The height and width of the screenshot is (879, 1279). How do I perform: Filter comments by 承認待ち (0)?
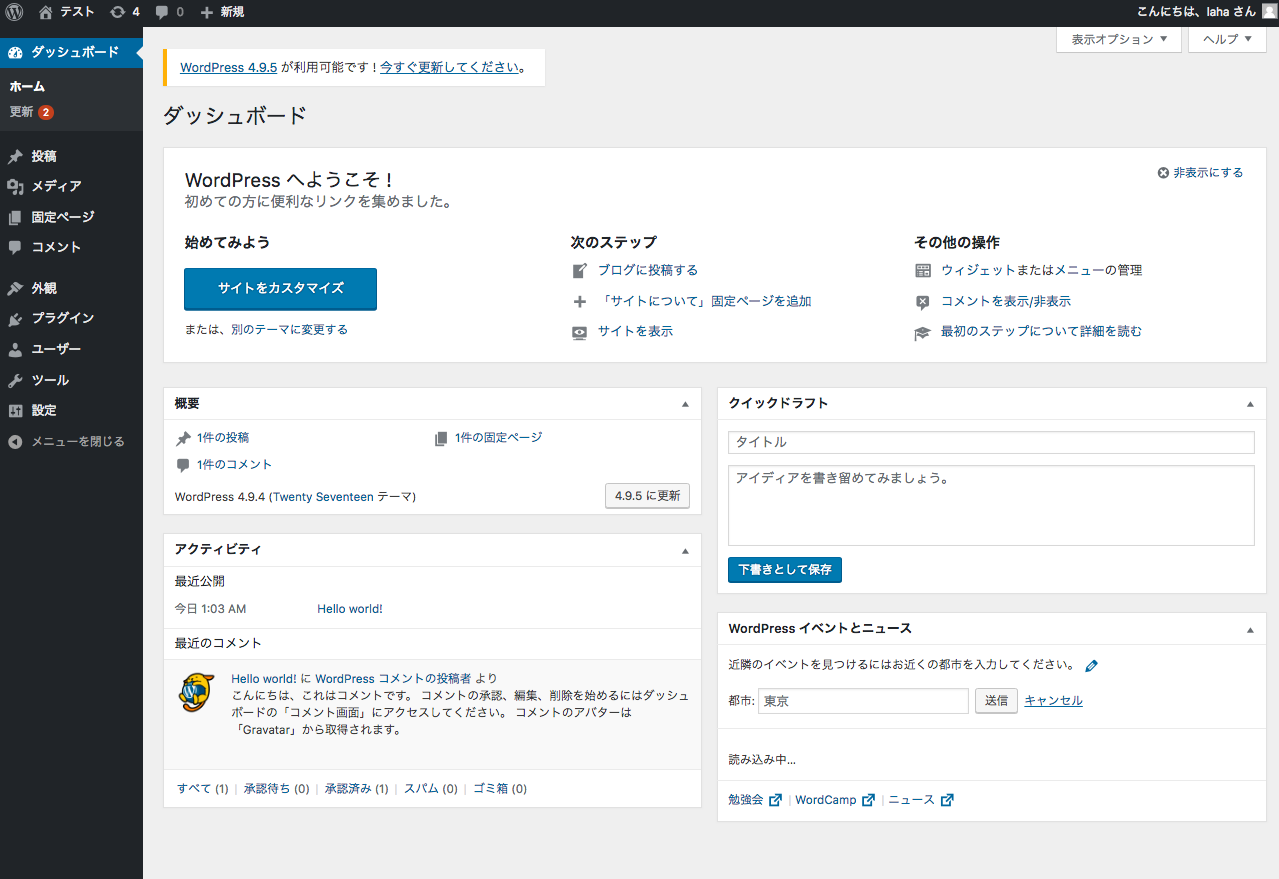coord(277,789)
